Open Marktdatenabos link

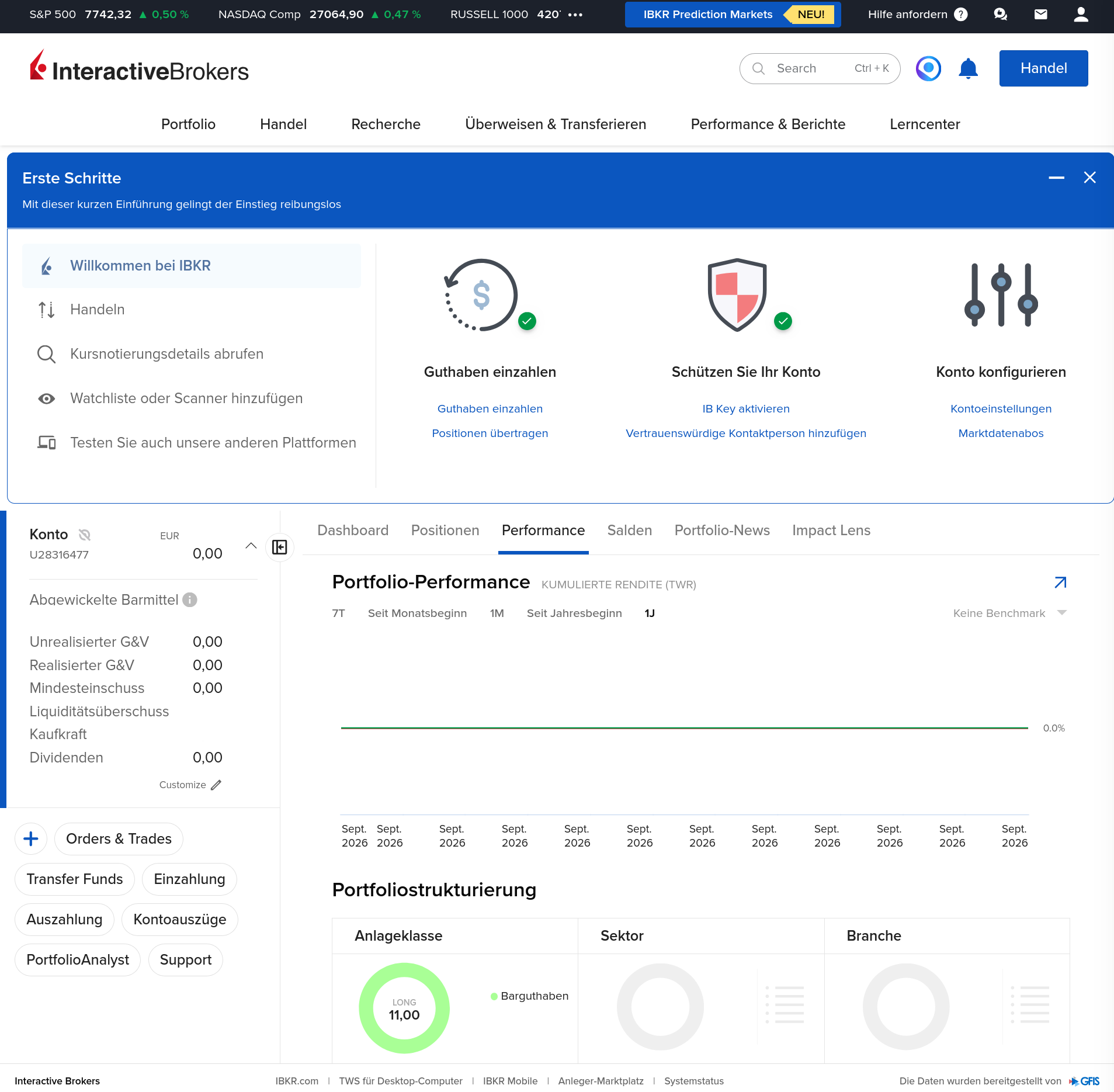click(x=1001, y=434)
